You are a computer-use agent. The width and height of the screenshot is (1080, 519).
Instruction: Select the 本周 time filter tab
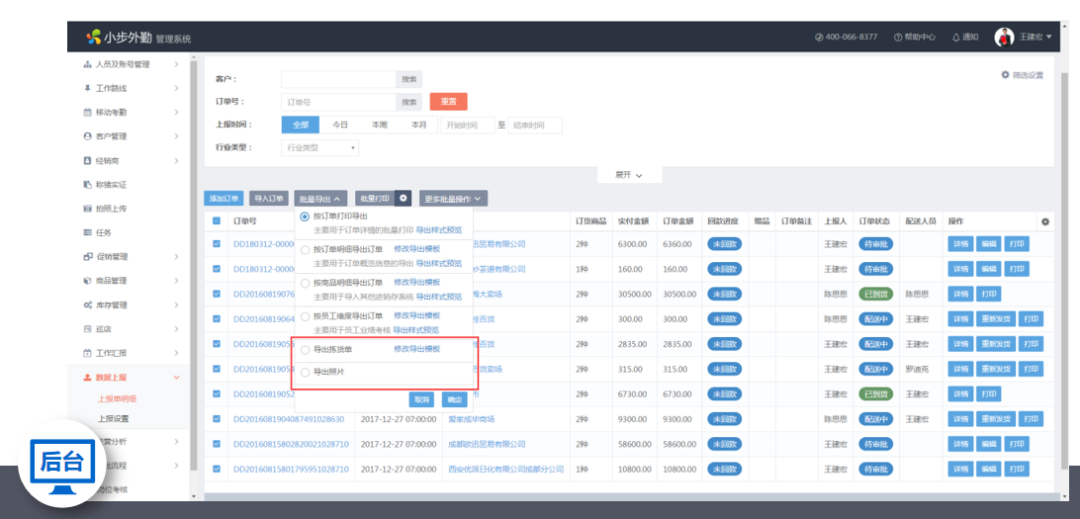[x=379, y=125]
